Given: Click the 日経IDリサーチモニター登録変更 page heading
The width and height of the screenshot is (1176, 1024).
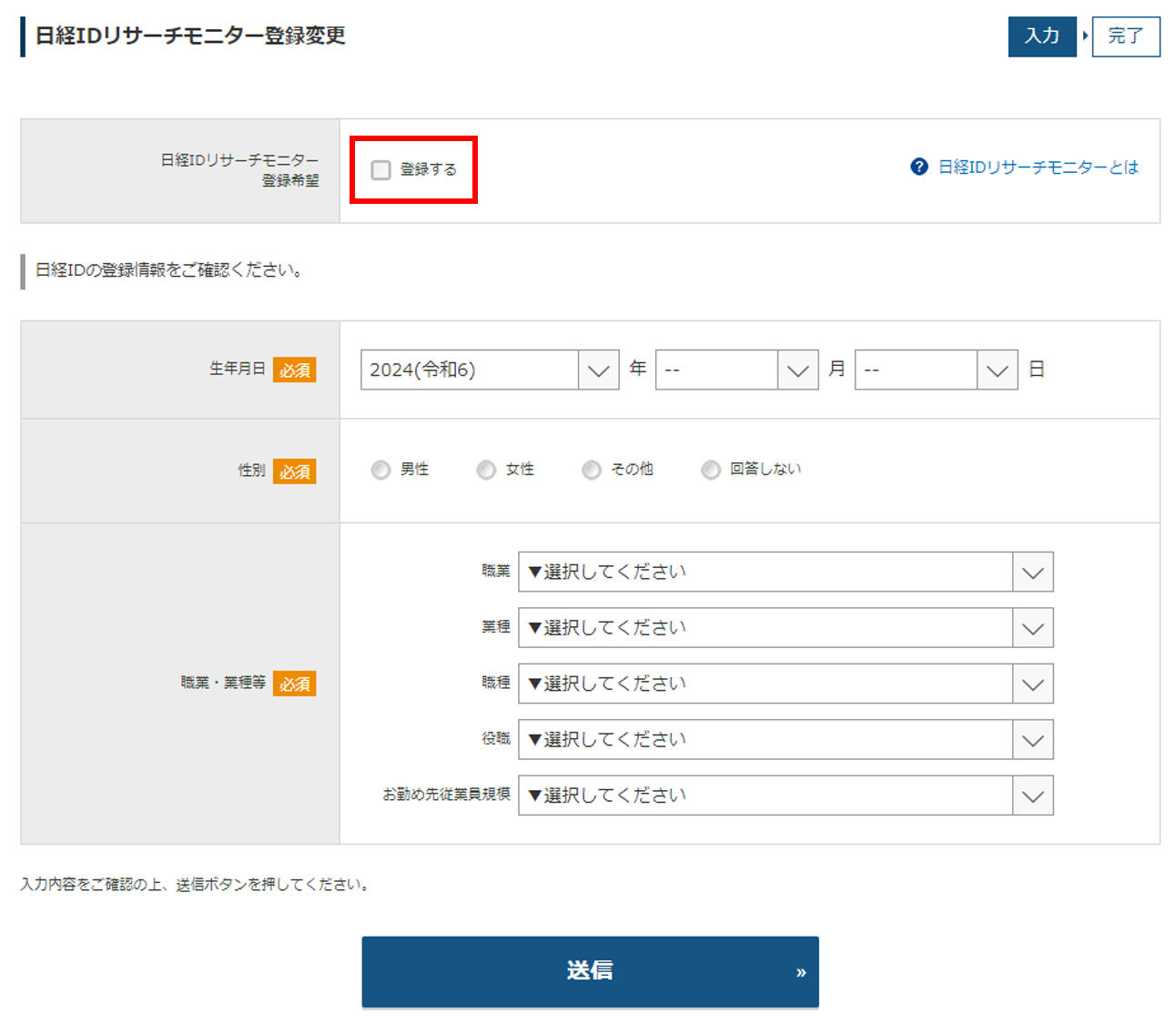Looking at the screenshot, I should pos(190,35).
